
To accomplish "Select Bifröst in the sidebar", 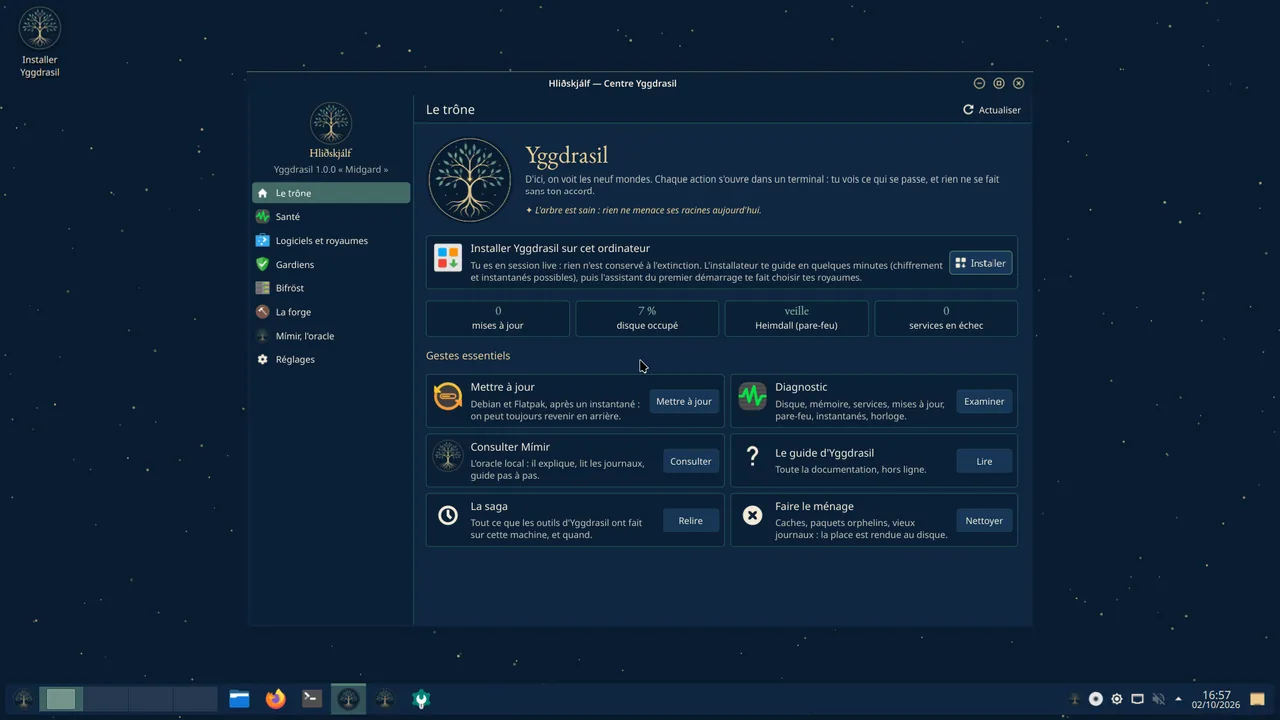I will pos(331,288).
